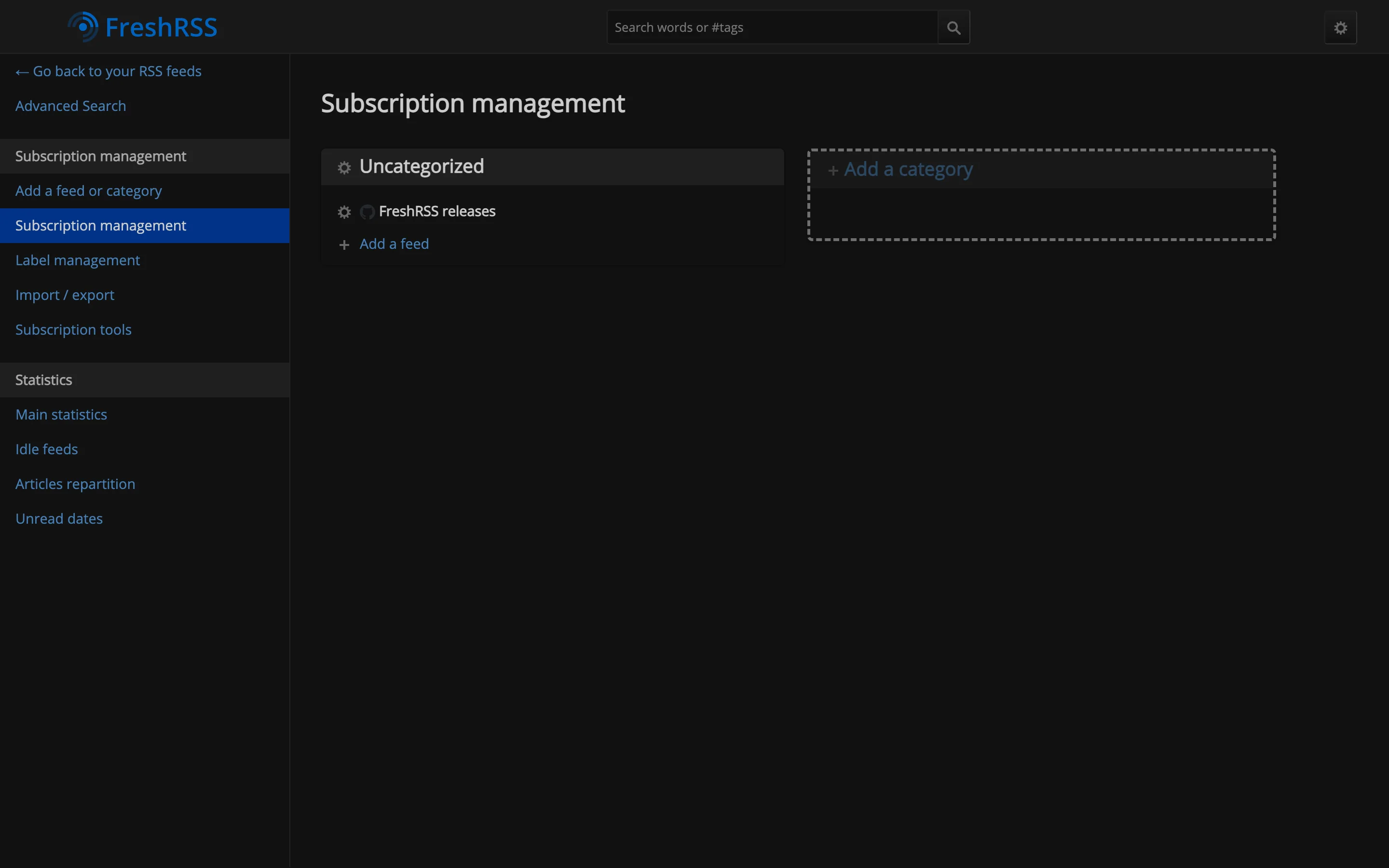Click the Uncategorized category title
The height and width of the screenshot is (868, 1389).
click(422, 166)
